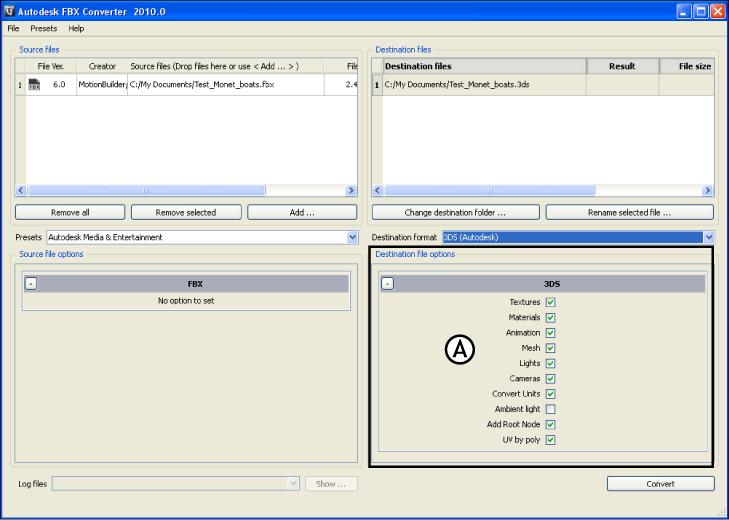Click the Autodesk FBX Converter title bar icon
The height and width of the screenshot is (520, 729).
coord(9,11)
